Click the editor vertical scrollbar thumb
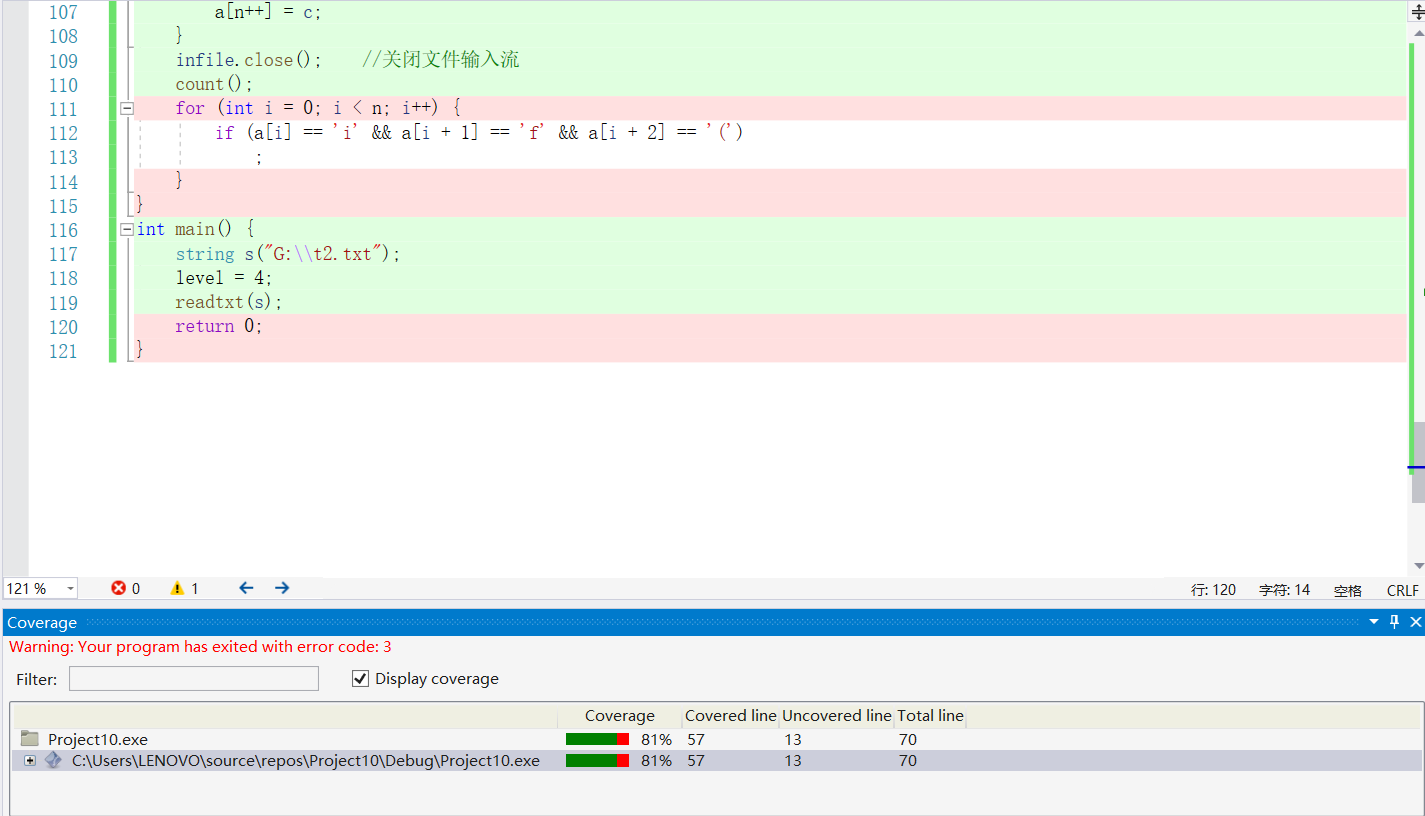 pos(1418,462)
